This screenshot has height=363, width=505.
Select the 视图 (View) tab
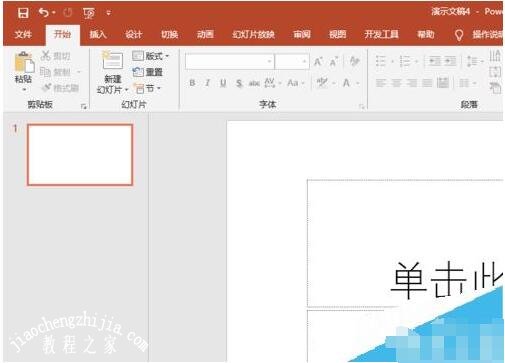pyautogui.click(x=337, y=34)
